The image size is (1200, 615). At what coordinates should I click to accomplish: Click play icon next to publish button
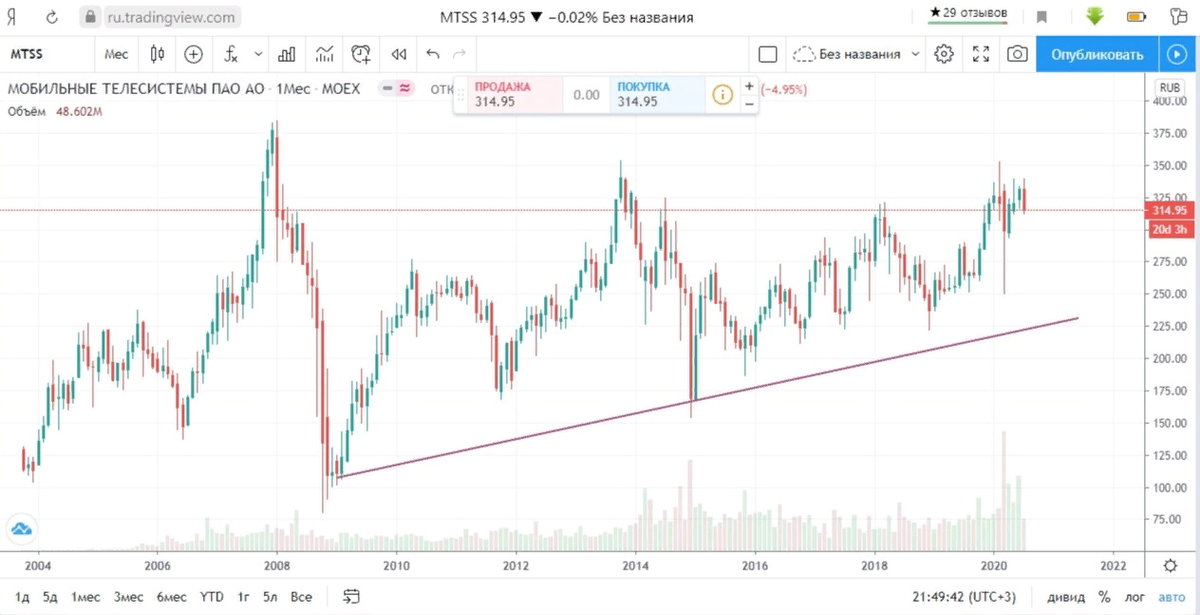(x=1175, y=54)
